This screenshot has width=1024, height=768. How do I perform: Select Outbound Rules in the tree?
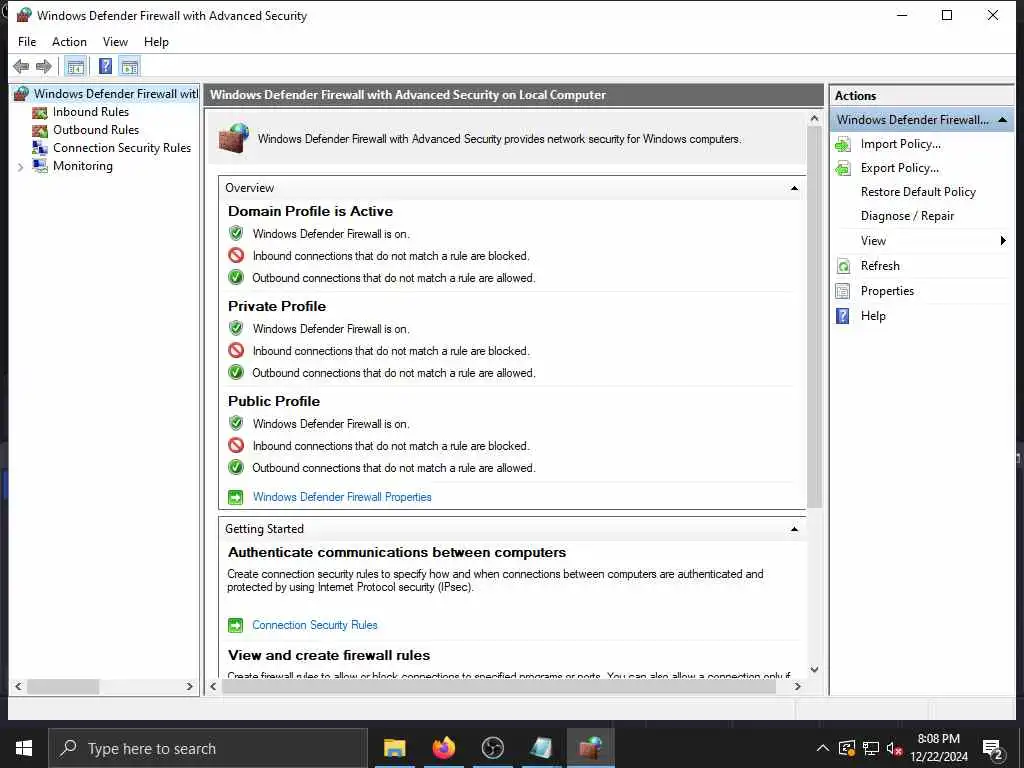point(96,130)
